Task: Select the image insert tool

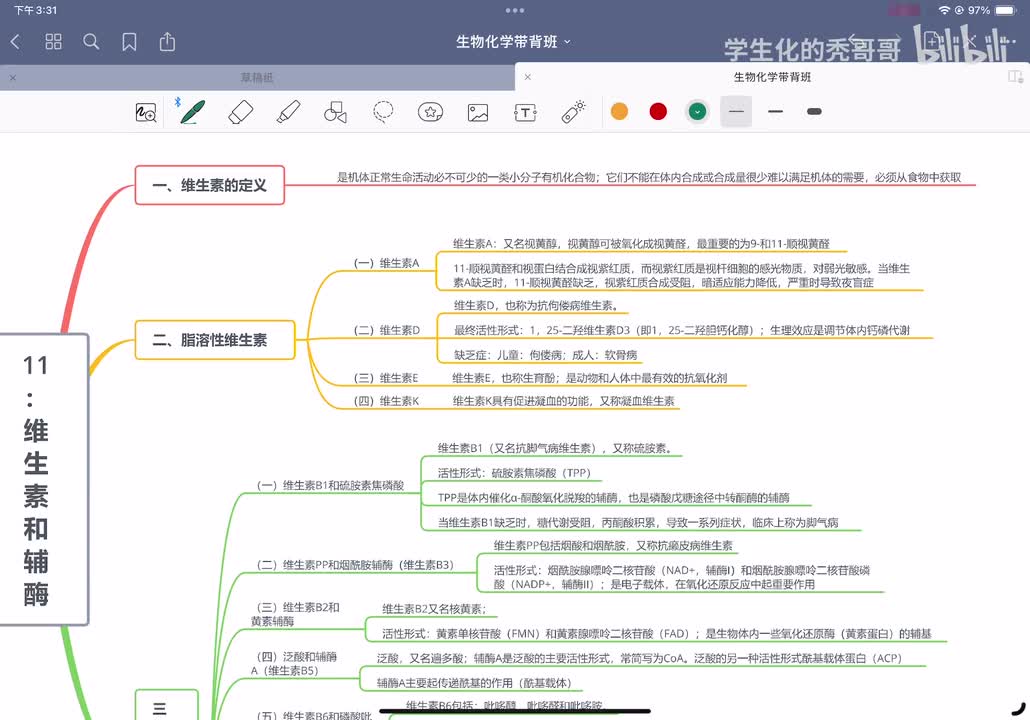Action: tap(478, 112)
